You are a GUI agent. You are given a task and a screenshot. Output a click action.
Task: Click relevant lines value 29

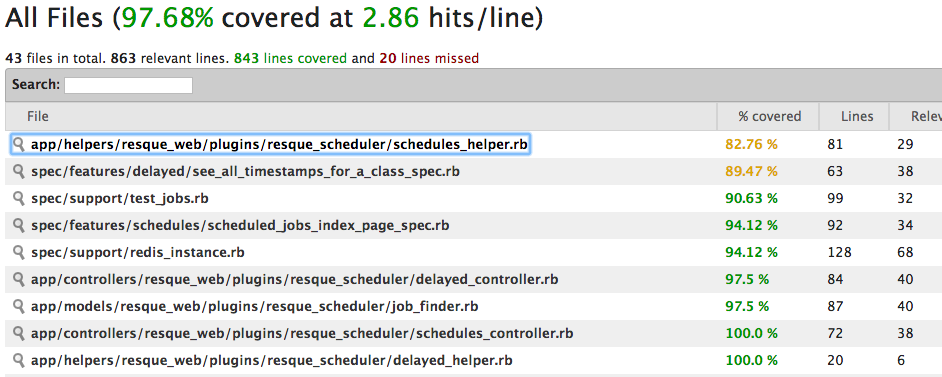[905, 144]
